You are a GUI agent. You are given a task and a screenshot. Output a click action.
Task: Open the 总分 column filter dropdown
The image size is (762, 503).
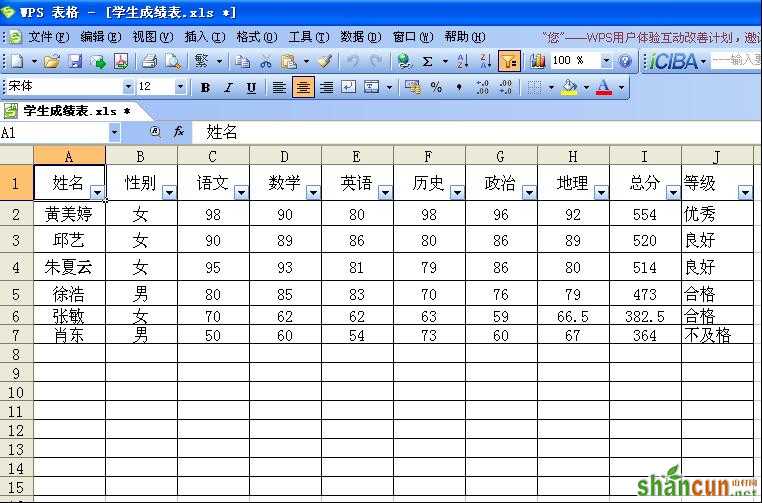(x=673, y=192)
